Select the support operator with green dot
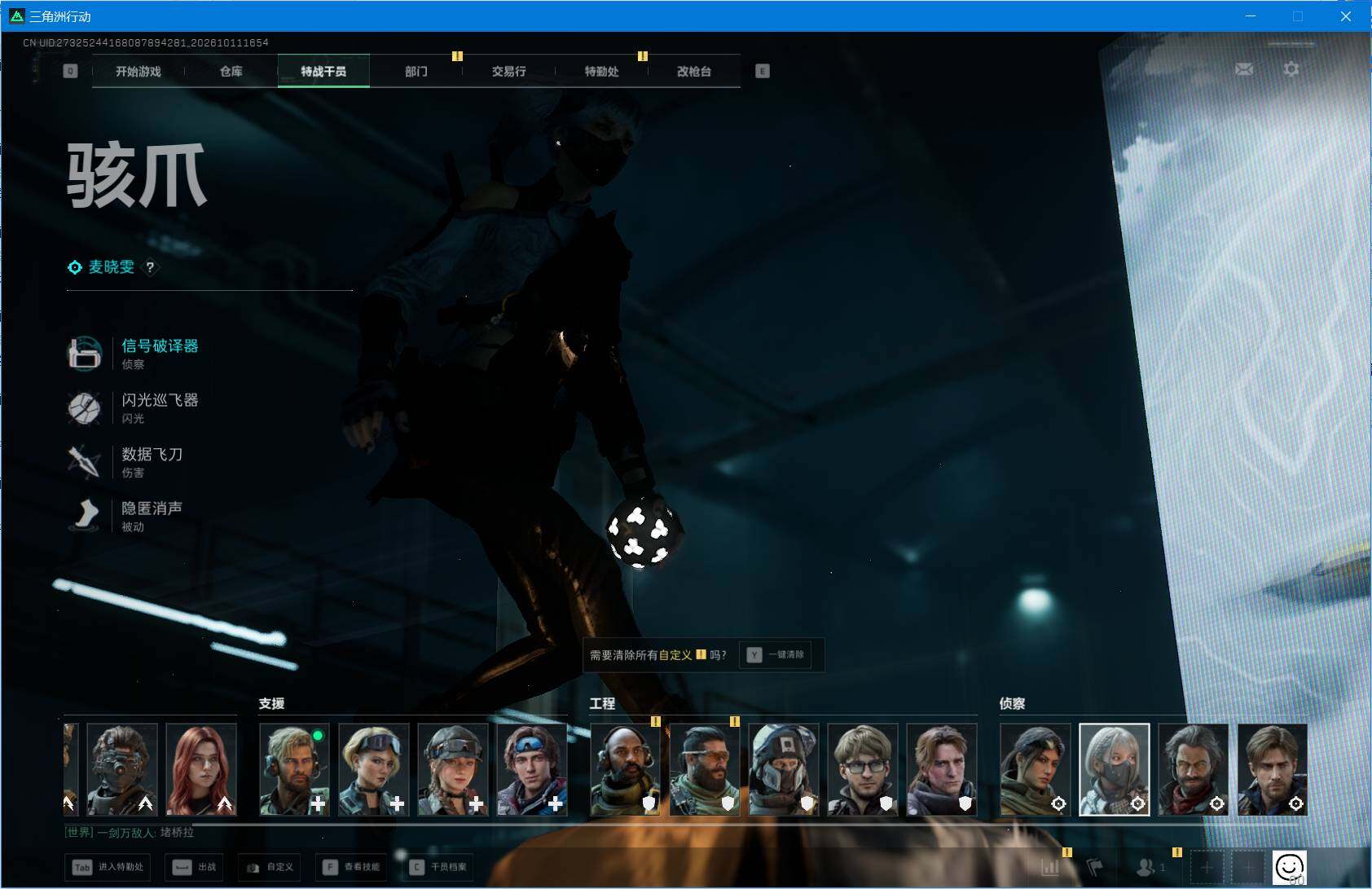Viewport: 1372px width, 889px height. (x=294, y=770)
